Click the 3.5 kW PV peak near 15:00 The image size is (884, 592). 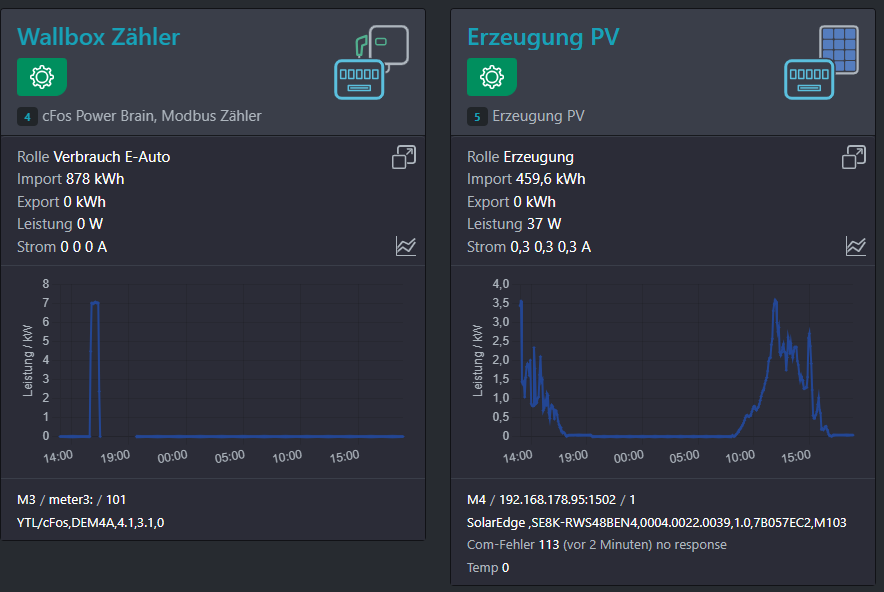click(775, 302)
